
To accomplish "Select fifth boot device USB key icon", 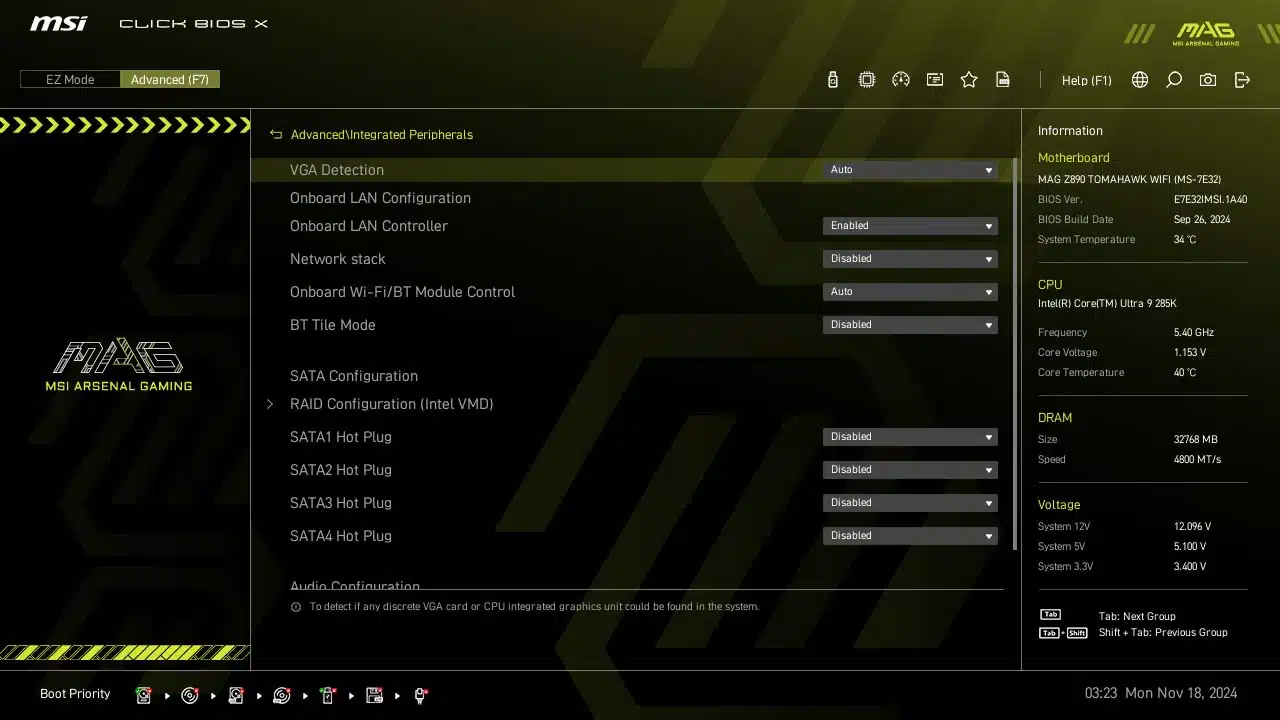I will [x=327, y=695].
